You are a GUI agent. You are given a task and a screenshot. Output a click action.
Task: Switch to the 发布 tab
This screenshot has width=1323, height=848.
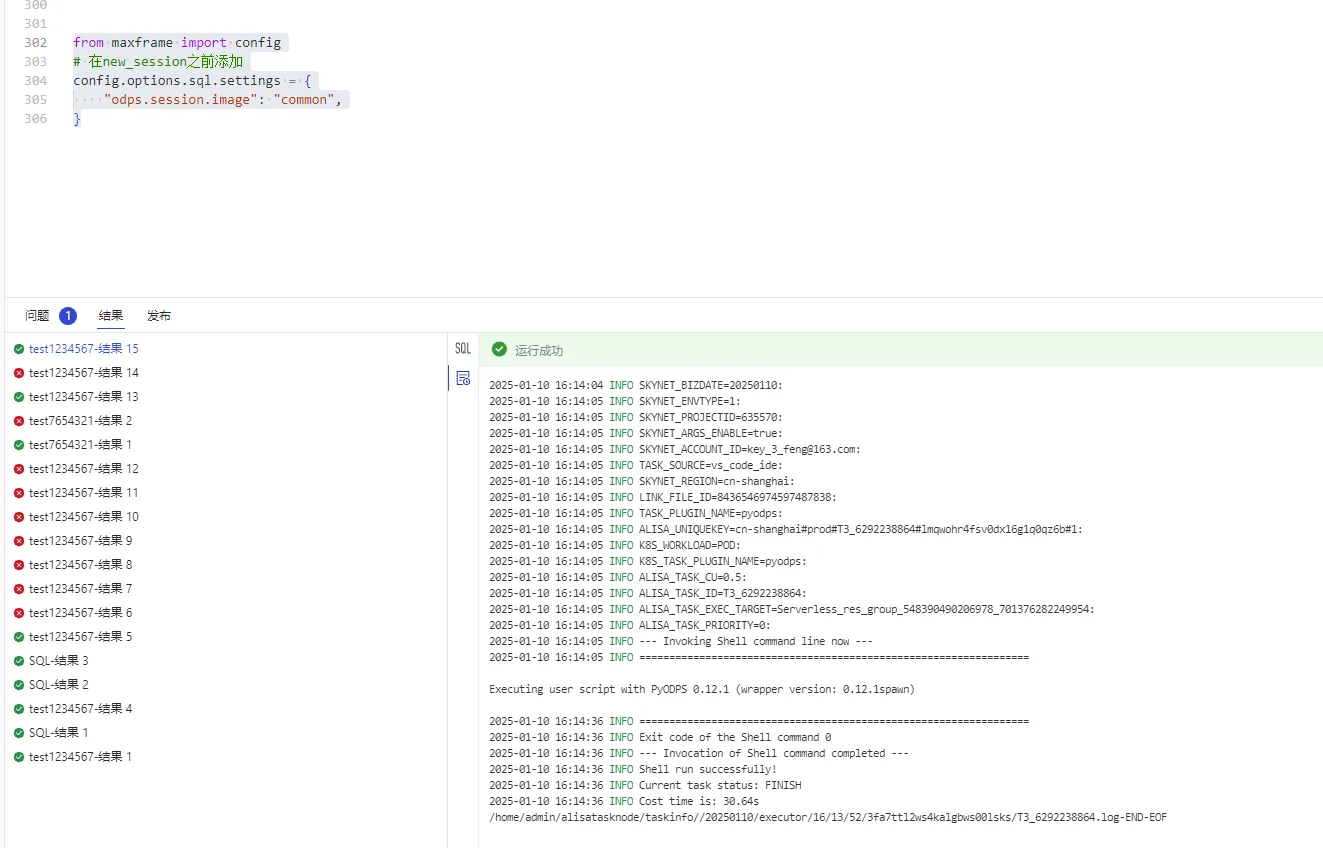(x=159, y=316)
